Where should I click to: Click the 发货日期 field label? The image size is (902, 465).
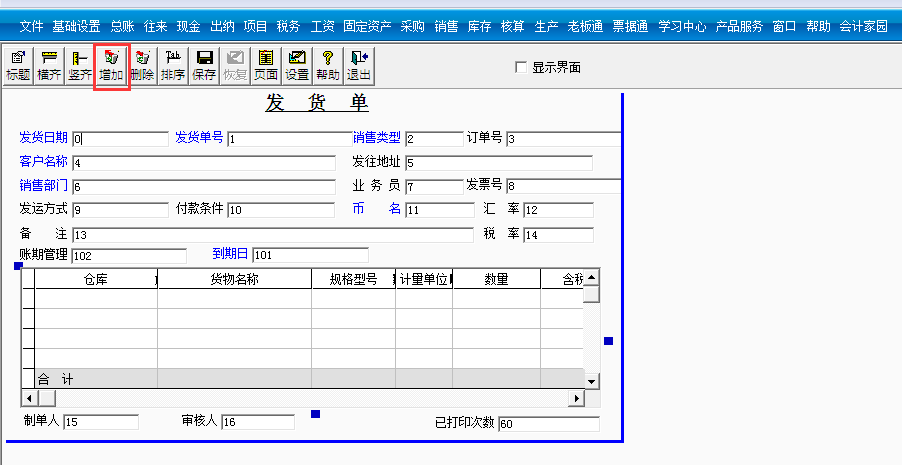[x=43, y=138]
